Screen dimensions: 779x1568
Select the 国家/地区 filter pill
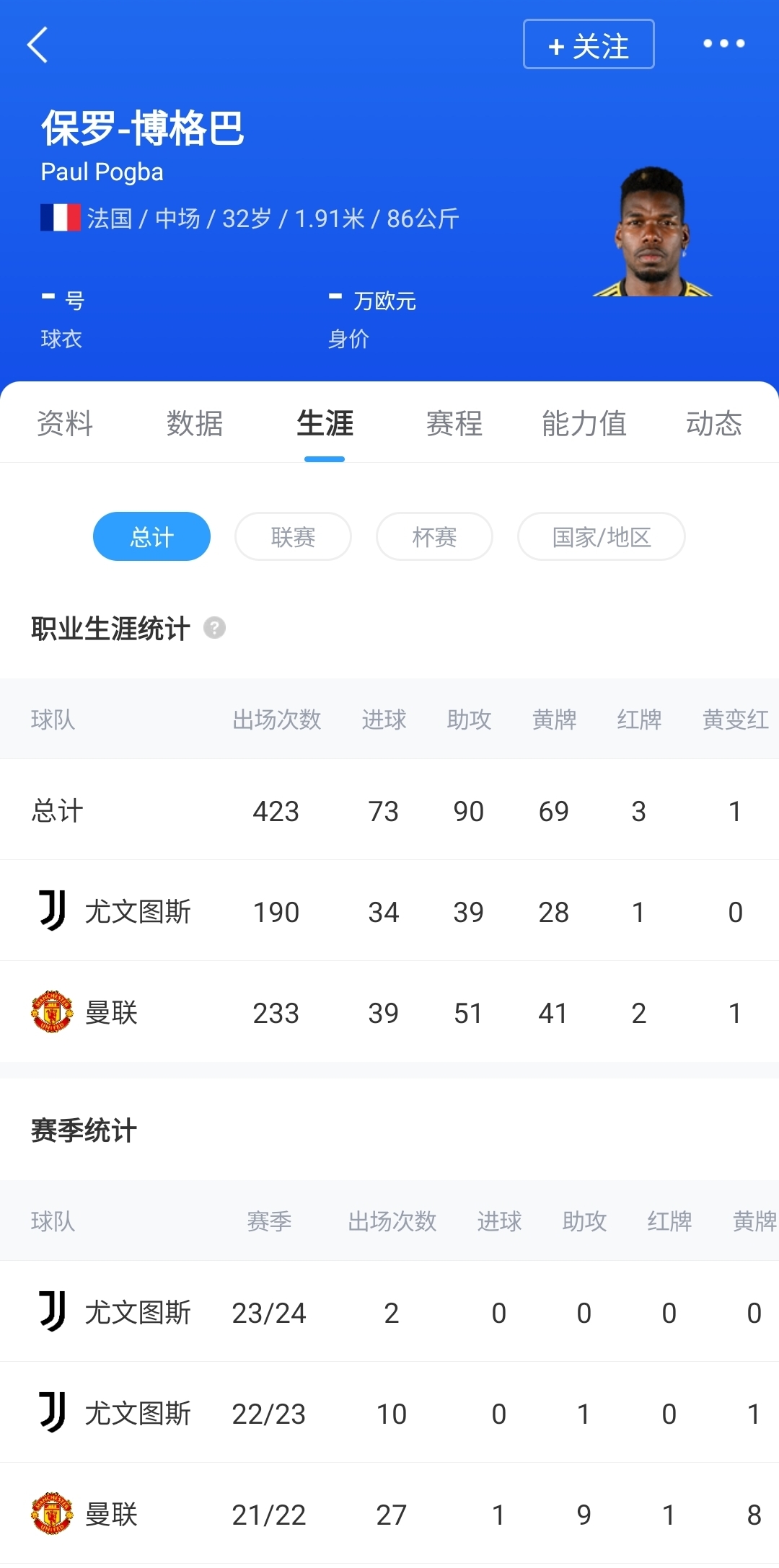pos(601,536)
